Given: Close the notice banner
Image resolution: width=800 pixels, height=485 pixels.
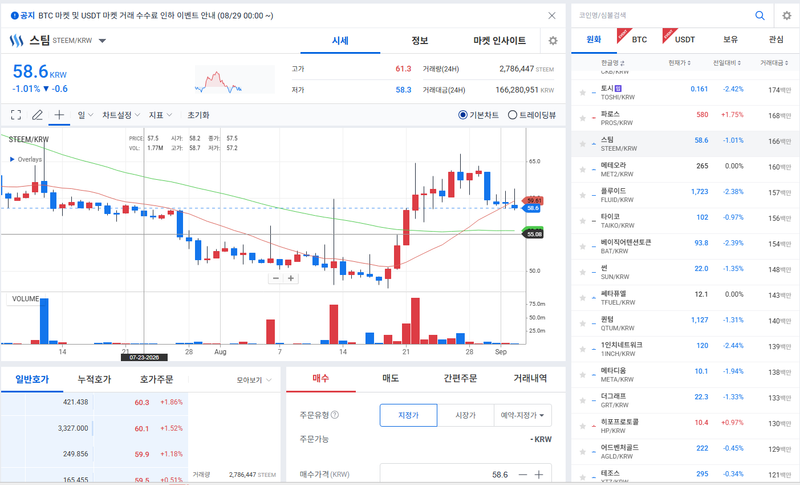Looking at the screenshot, I should (x=552, y=15).
